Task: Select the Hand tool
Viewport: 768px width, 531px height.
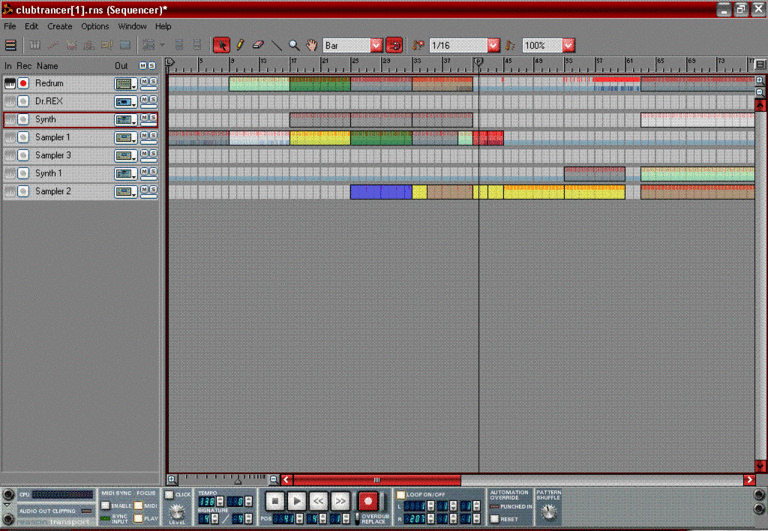Action: pyautogui.click(x=311, y=46)
